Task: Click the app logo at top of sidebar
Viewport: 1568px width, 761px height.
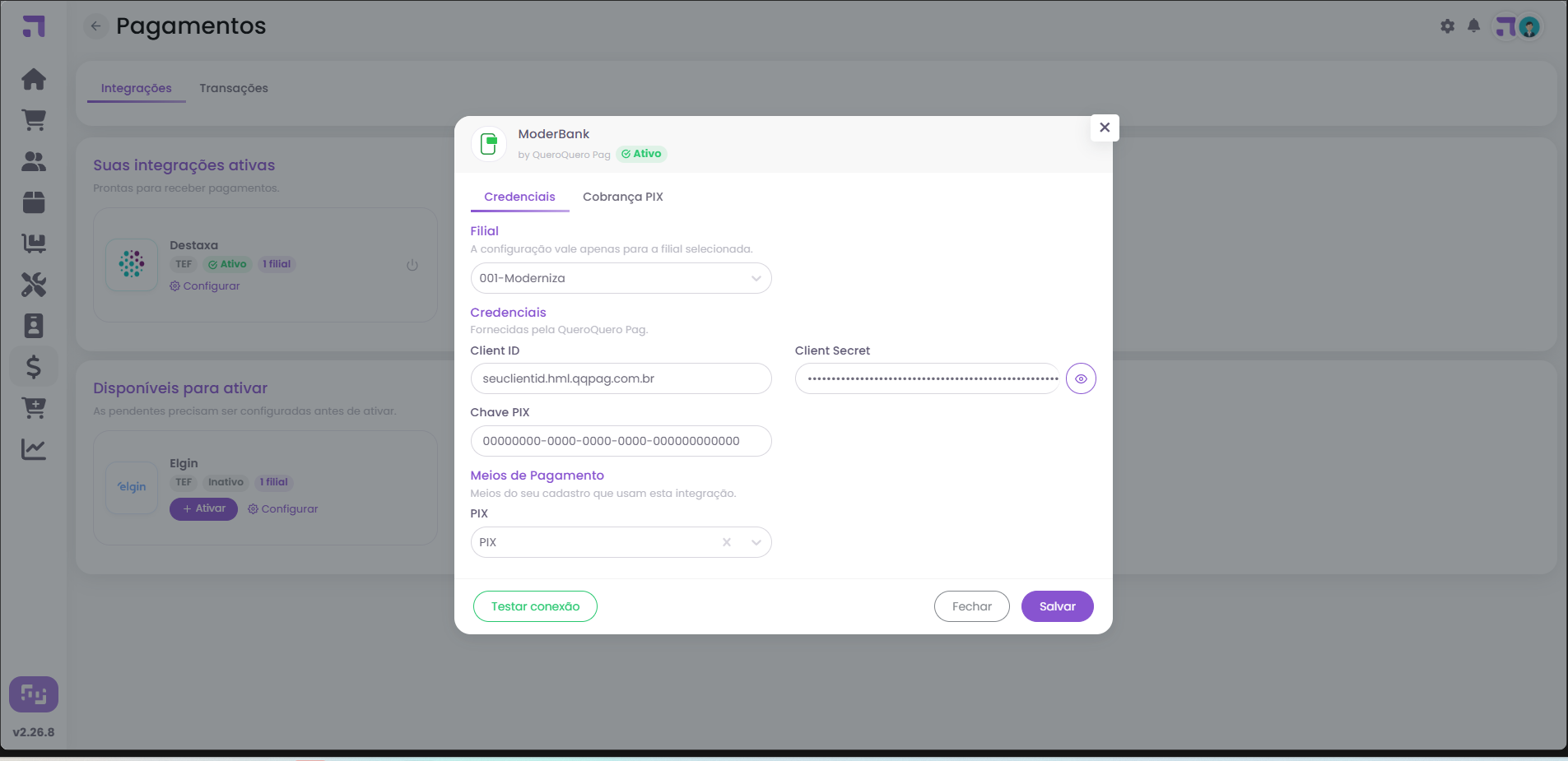Action: [34, 26]
